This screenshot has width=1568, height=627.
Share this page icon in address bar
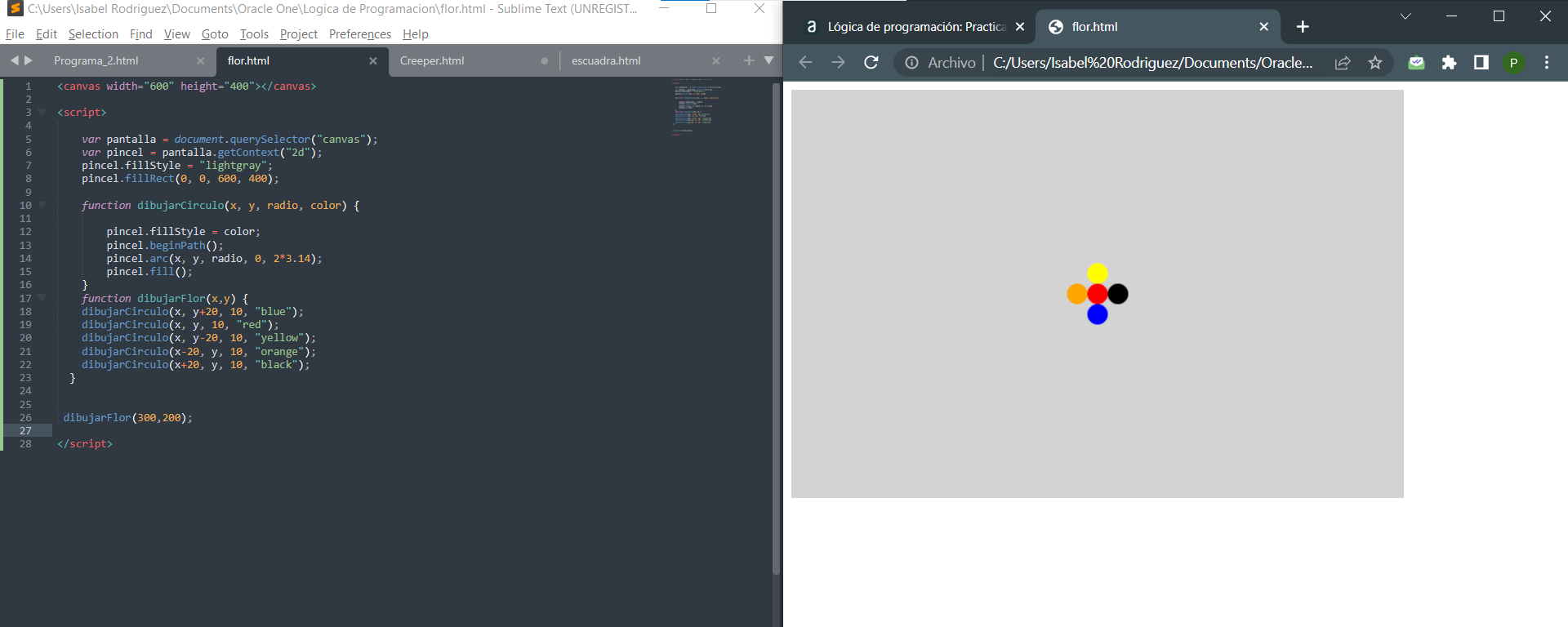(x=1343, y=63)
